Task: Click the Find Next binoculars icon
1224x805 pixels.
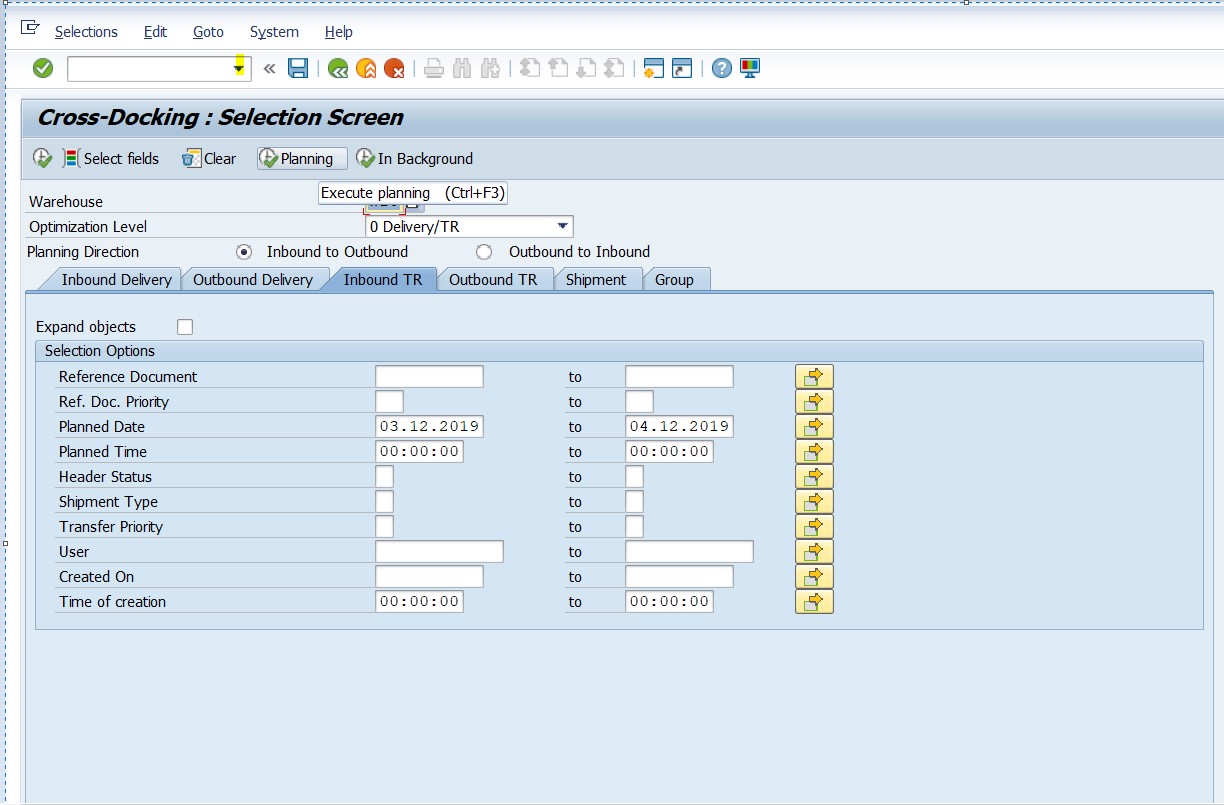Action: tap(489, 68)
